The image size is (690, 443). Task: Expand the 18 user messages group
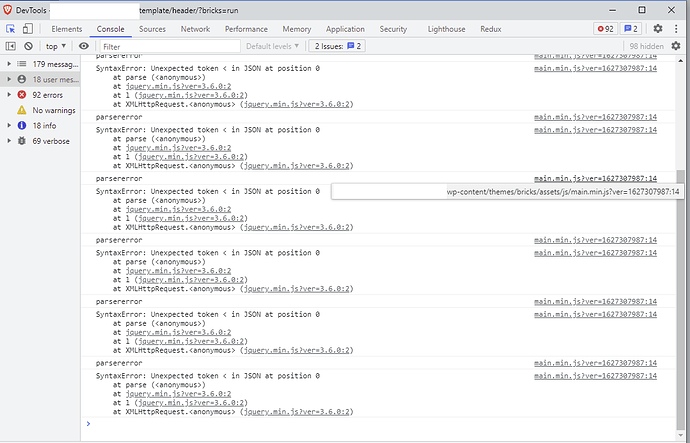[9, 80]
